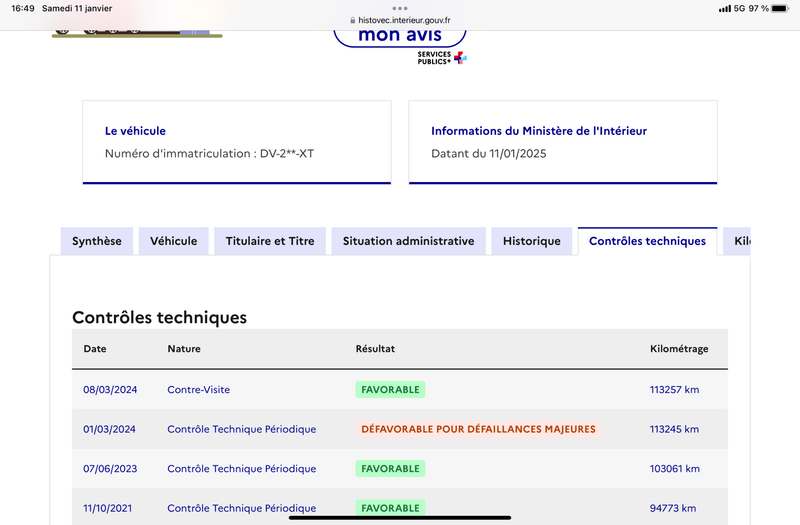
Task: Click the Kilométrage column header
Action: [x=679, y=349]
